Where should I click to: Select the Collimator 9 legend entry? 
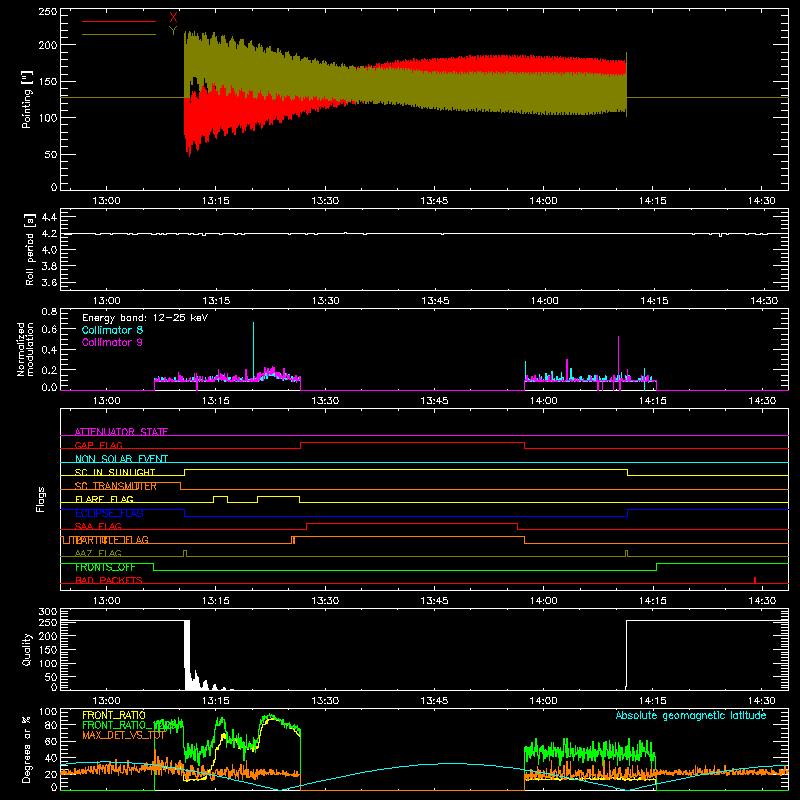coord(112,342)
